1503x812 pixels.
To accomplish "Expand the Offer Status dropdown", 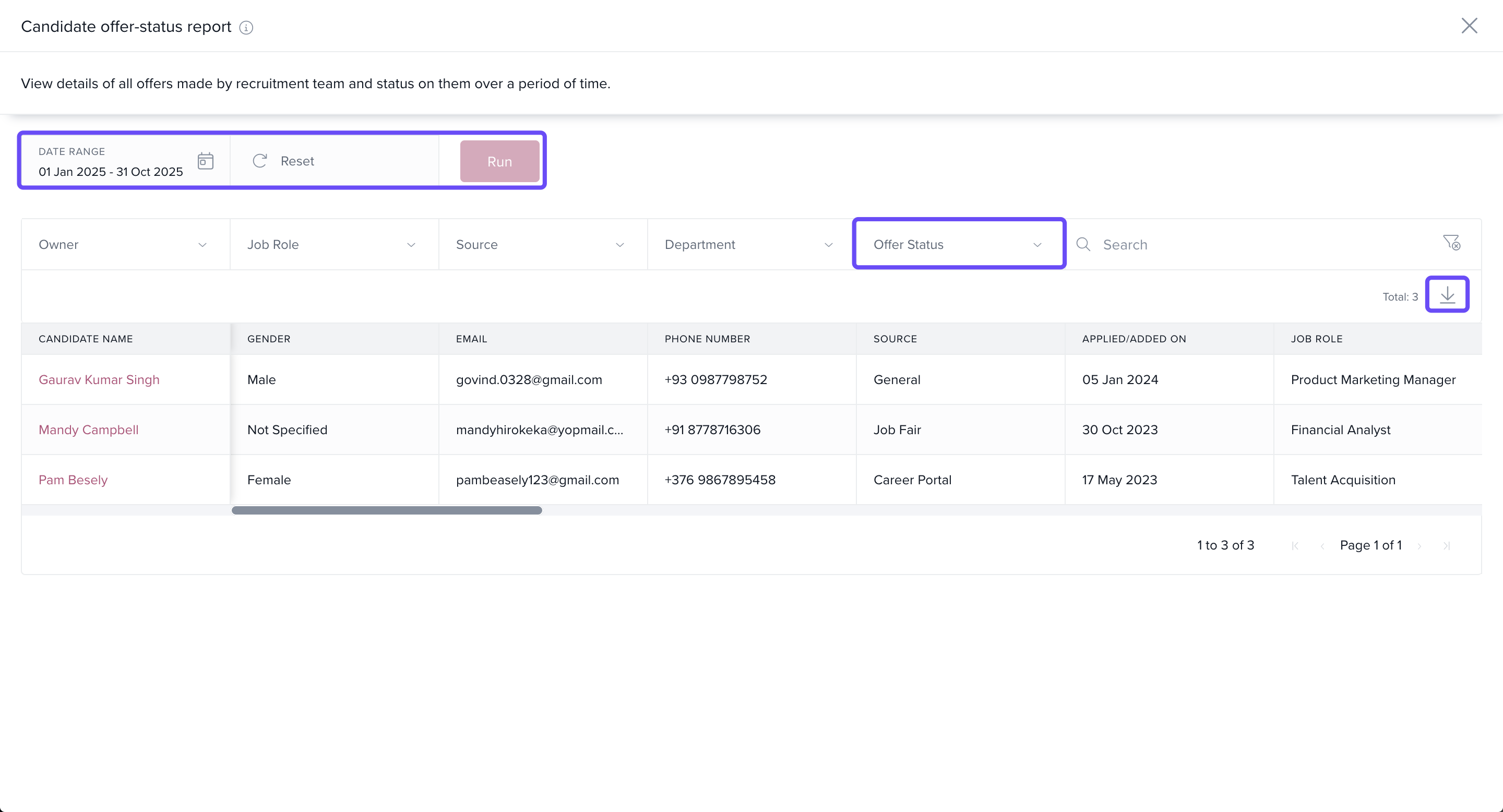I will point(959,244).
